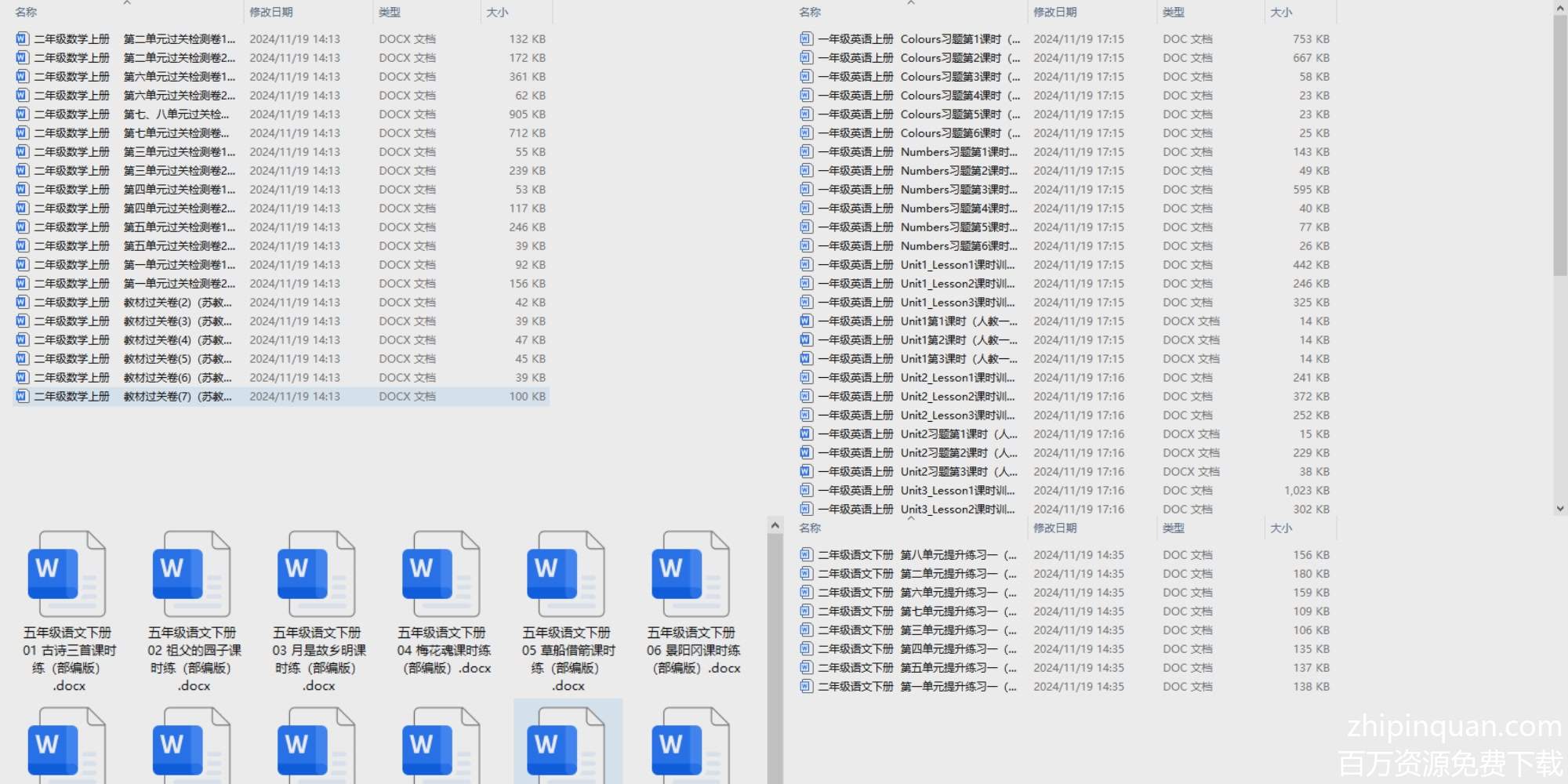Screen dimensions: 1568x784
Task: Click the document icon of Colours习题第4课时
Action: point(806,95)
